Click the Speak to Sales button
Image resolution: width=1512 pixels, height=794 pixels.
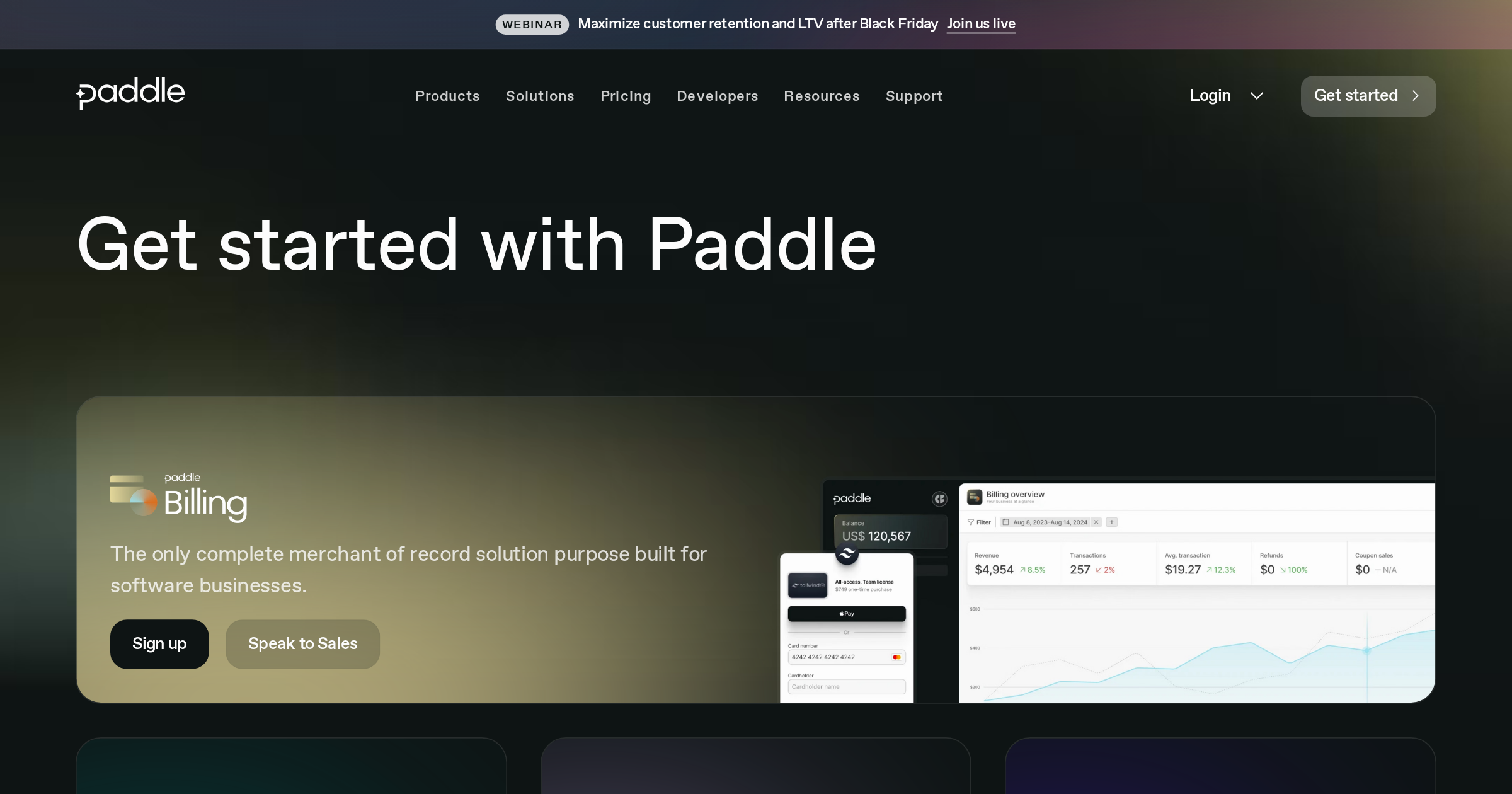302,644
